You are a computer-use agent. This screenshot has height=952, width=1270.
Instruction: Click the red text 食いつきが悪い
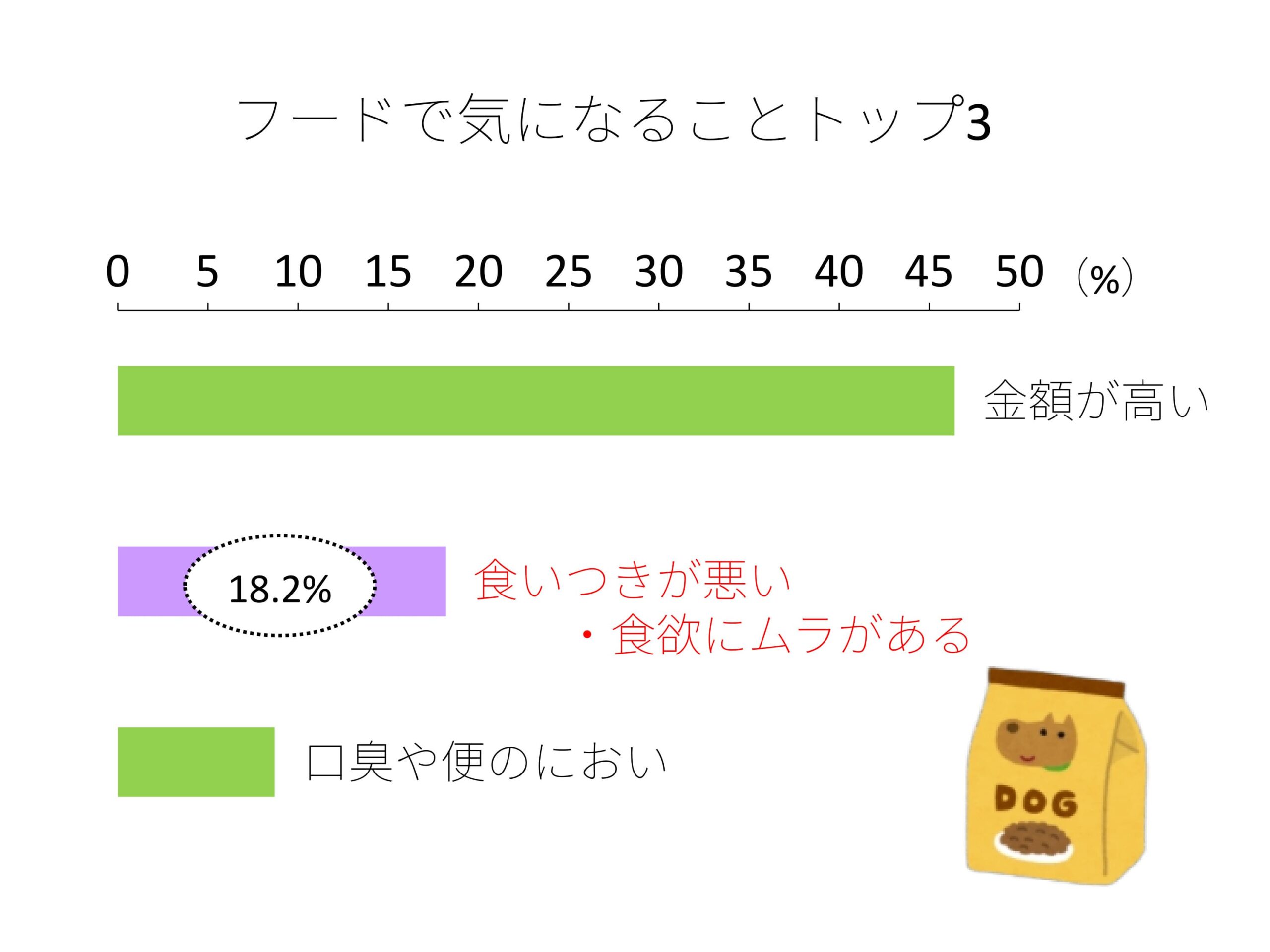pyautogui.click(x=634, y=581)
